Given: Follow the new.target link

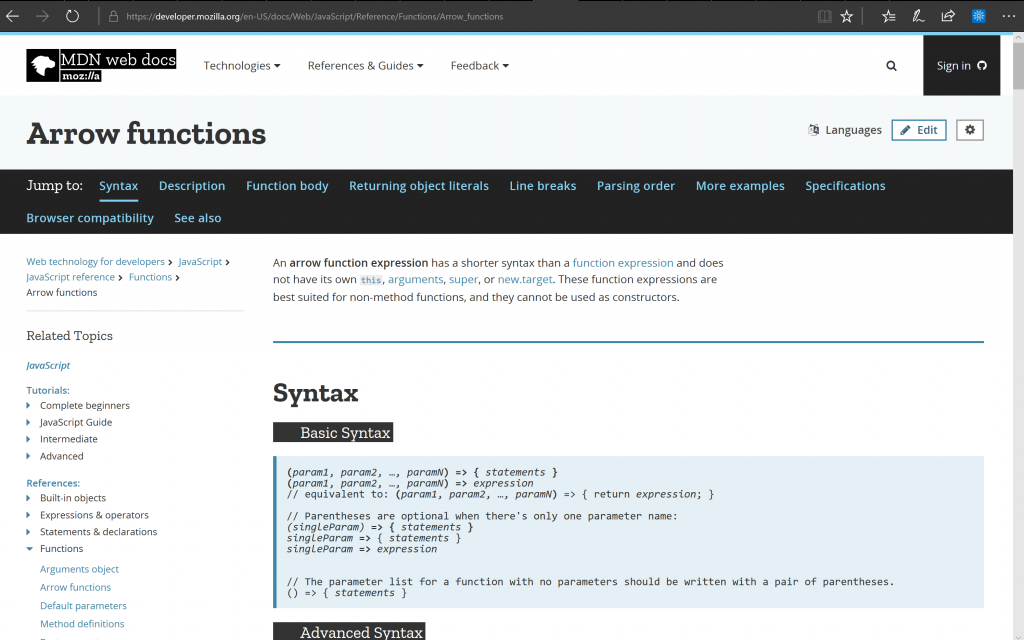Looking at the screenshot, I should pos(525,280).
